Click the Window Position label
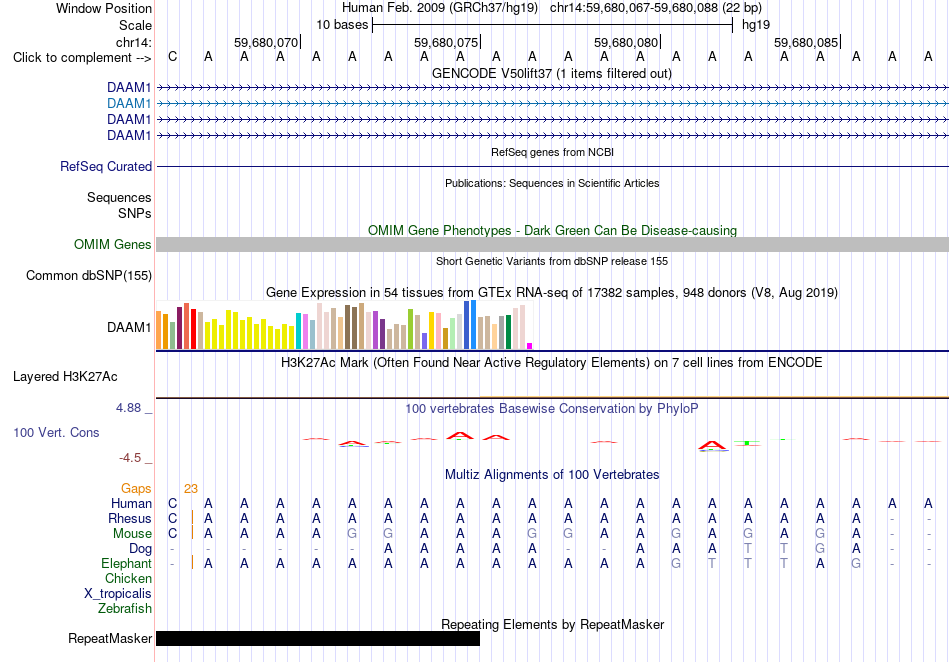The image size is (950, 662). [x=104, y=8]
